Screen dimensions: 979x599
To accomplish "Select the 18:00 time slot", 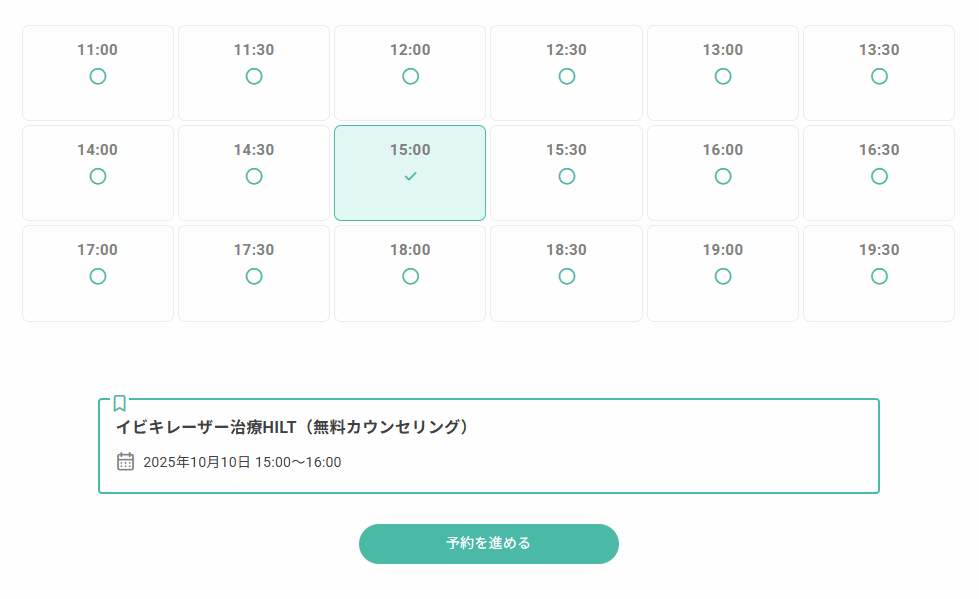I will (x=410, y=273).
